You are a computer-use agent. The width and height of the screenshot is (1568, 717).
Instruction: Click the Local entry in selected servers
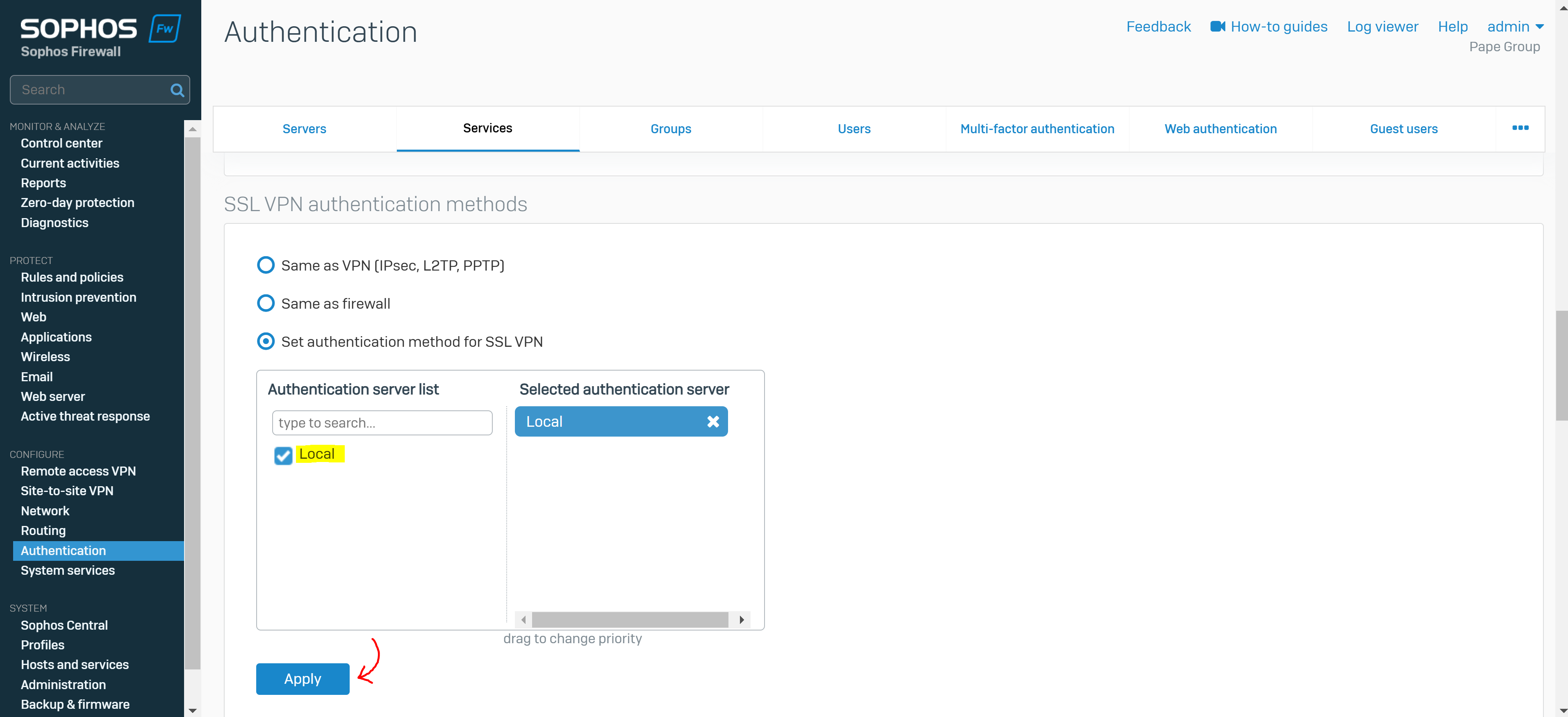point(621,421)
